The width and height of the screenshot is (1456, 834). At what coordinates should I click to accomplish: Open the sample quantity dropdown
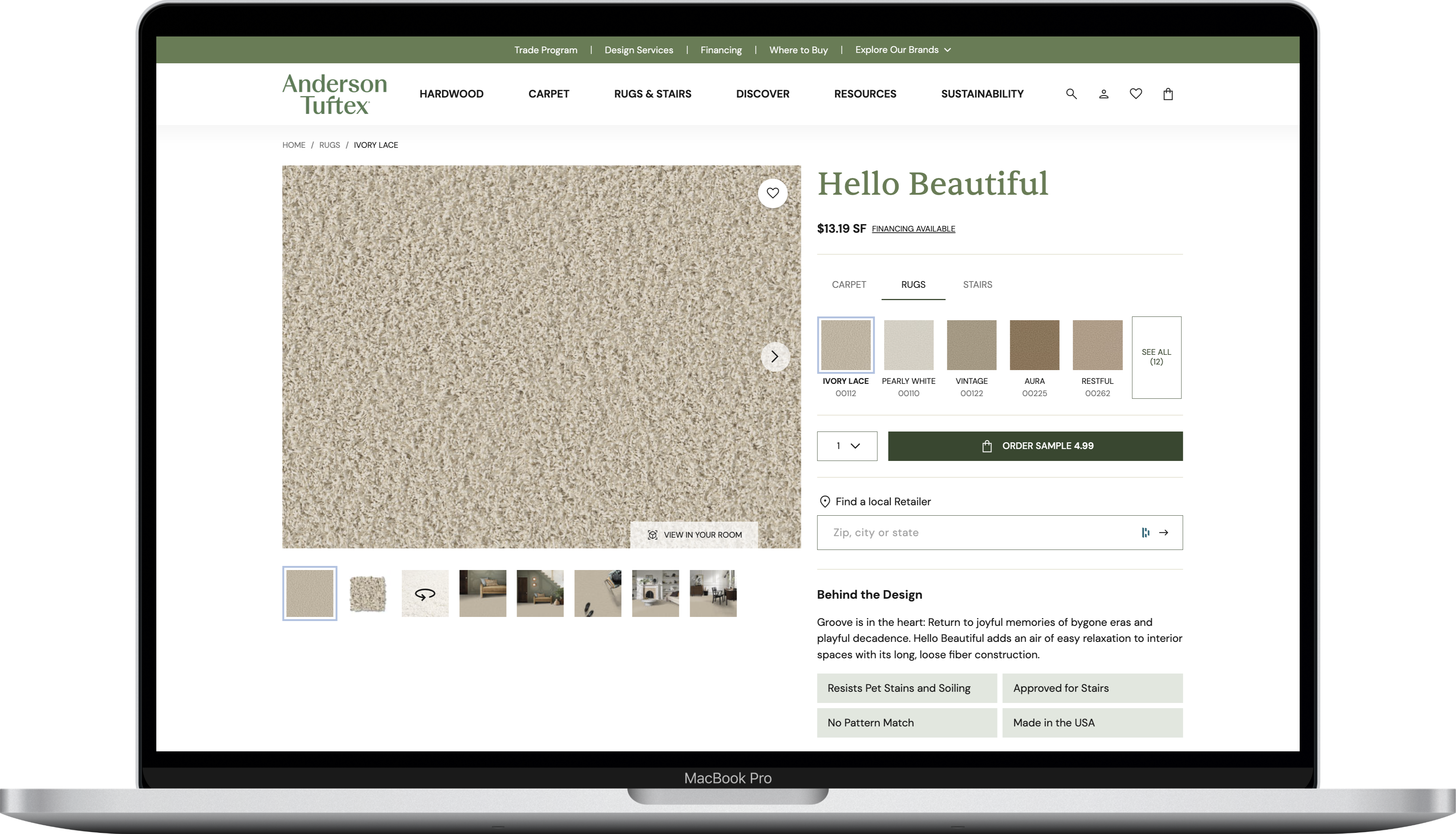click(847, 446)
